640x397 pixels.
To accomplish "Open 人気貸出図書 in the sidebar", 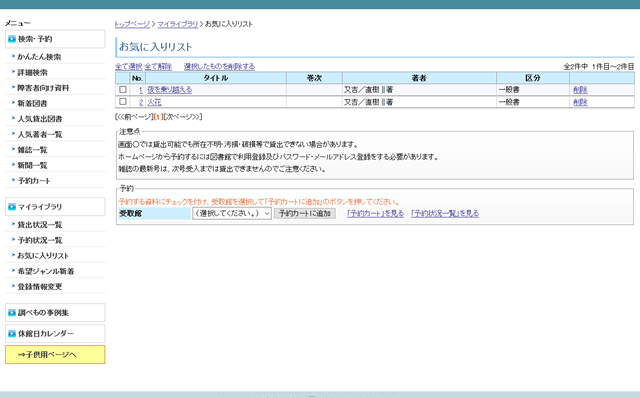I will click(x=40, y=119).
